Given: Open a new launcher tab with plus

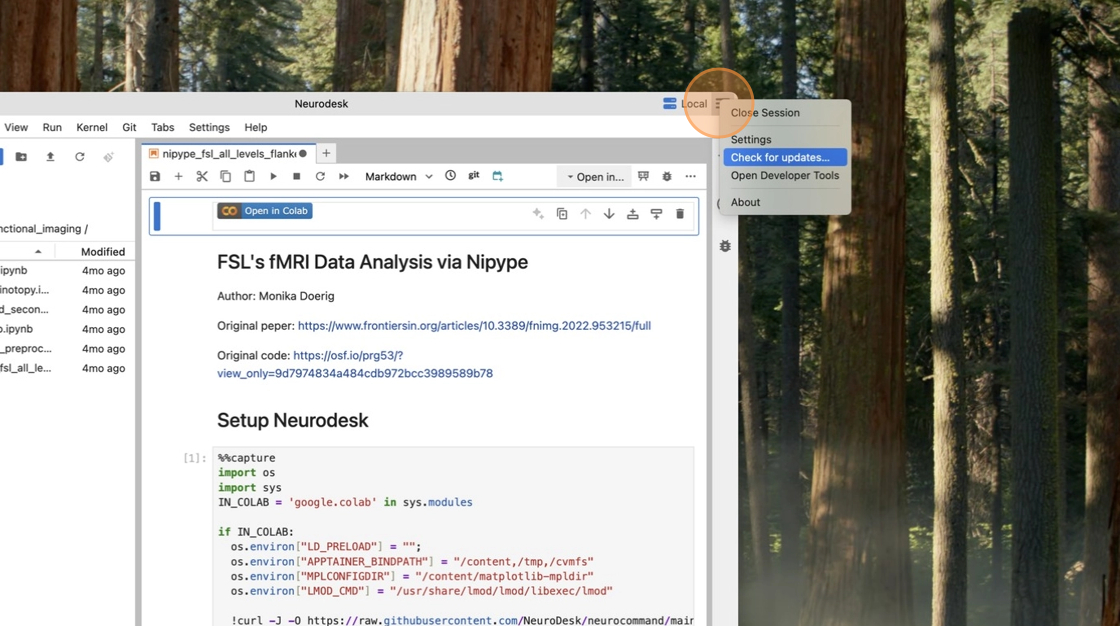Looking at the screenshot, I should point(326,153).
